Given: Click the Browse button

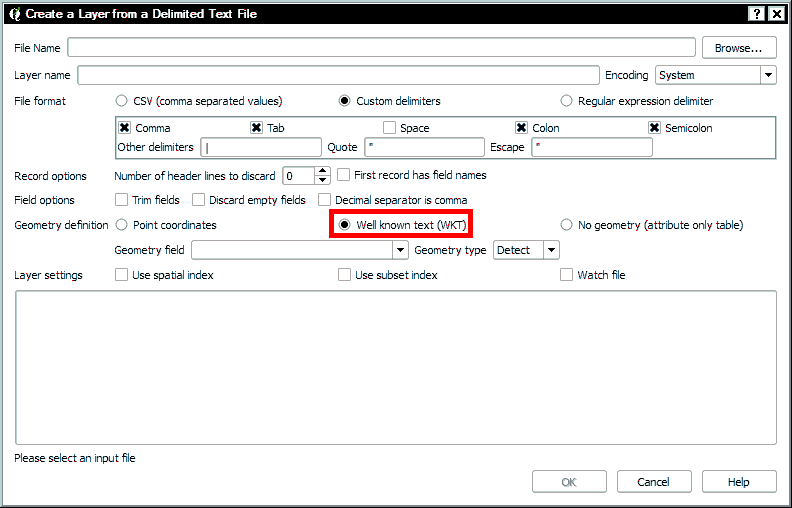Looking at the screenshot, I should 739,48.
